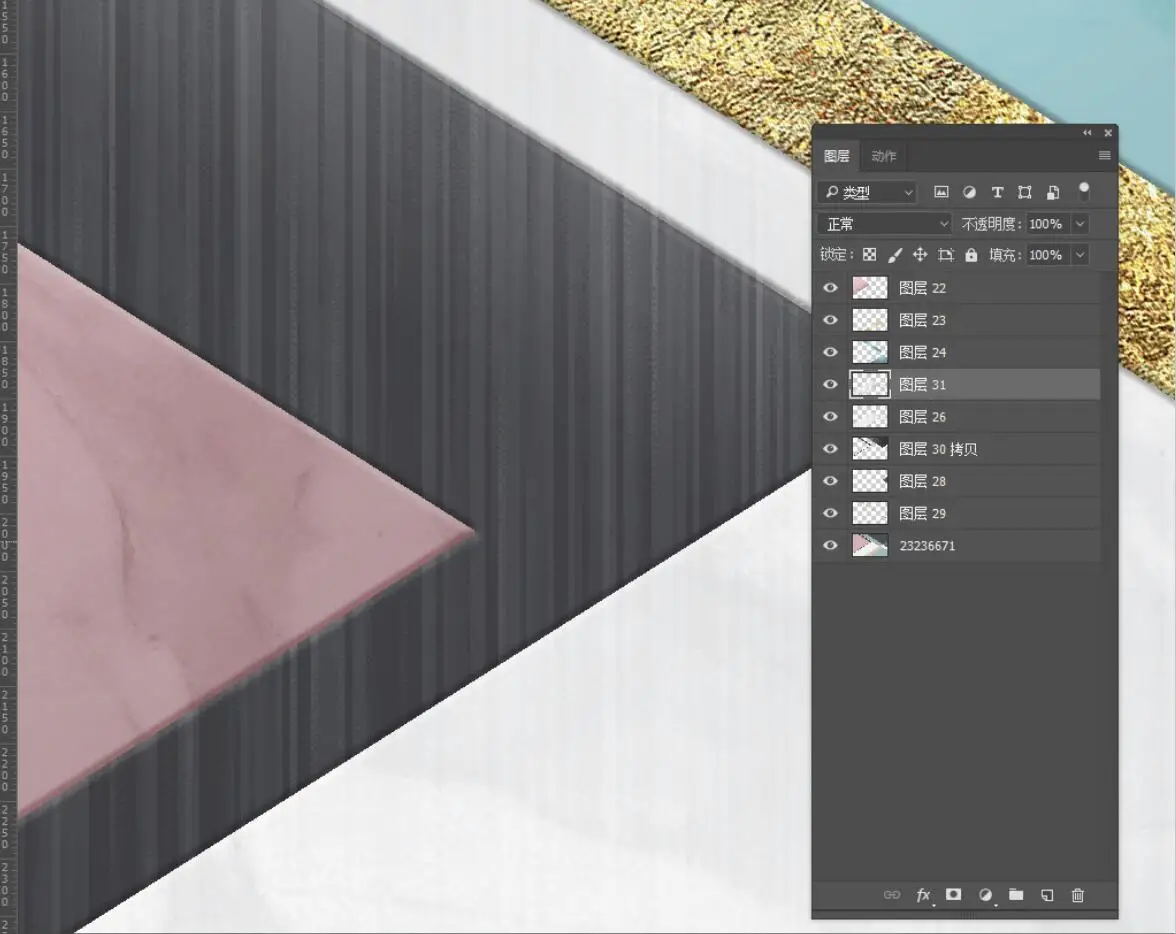Open the 正常 blend mode dropdown
Image resolution: width=1176 pixels, height=934 pixels.
(884, 224)
